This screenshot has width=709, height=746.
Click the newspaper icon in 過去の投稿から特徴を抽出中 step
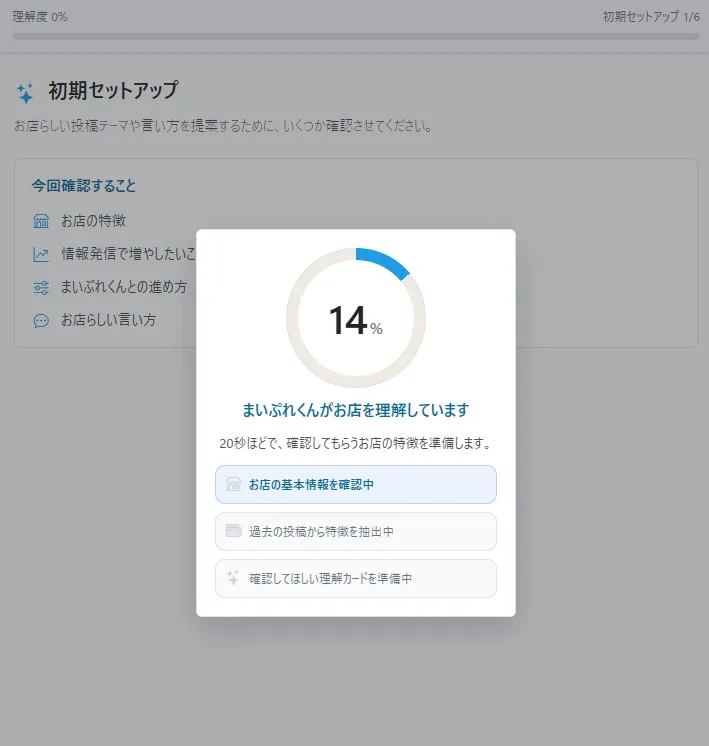point(233,530)
